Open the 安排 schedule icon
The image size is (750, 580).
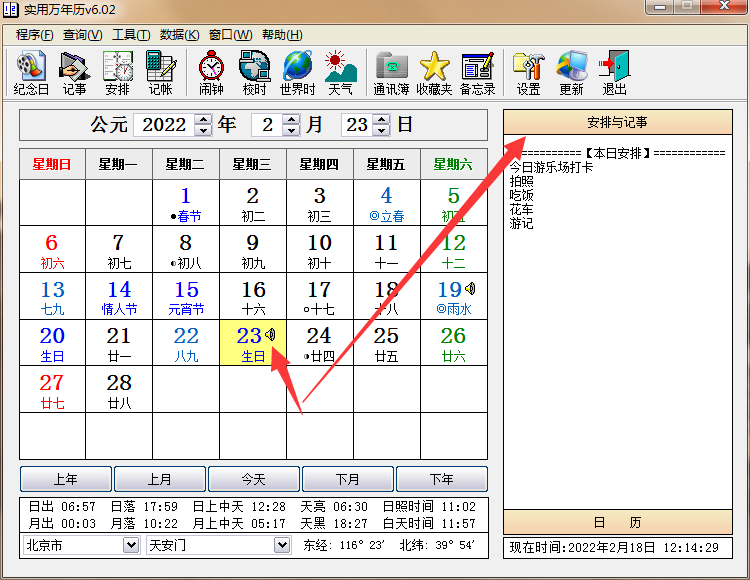(117, 73)
